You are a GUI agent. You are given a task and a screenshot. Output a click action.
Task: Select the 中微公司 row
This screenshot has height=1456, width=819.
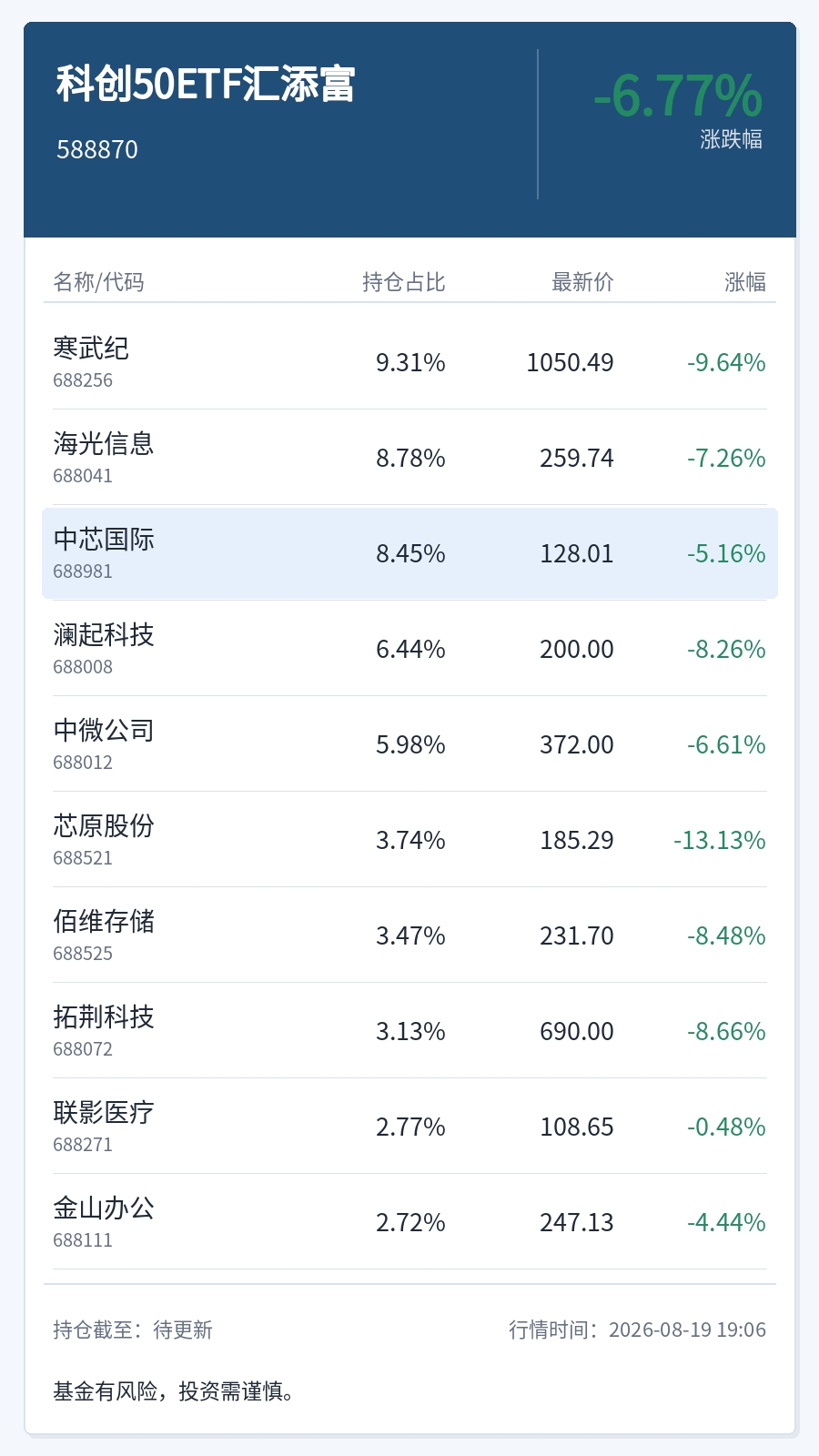click(x=409, y=744)
